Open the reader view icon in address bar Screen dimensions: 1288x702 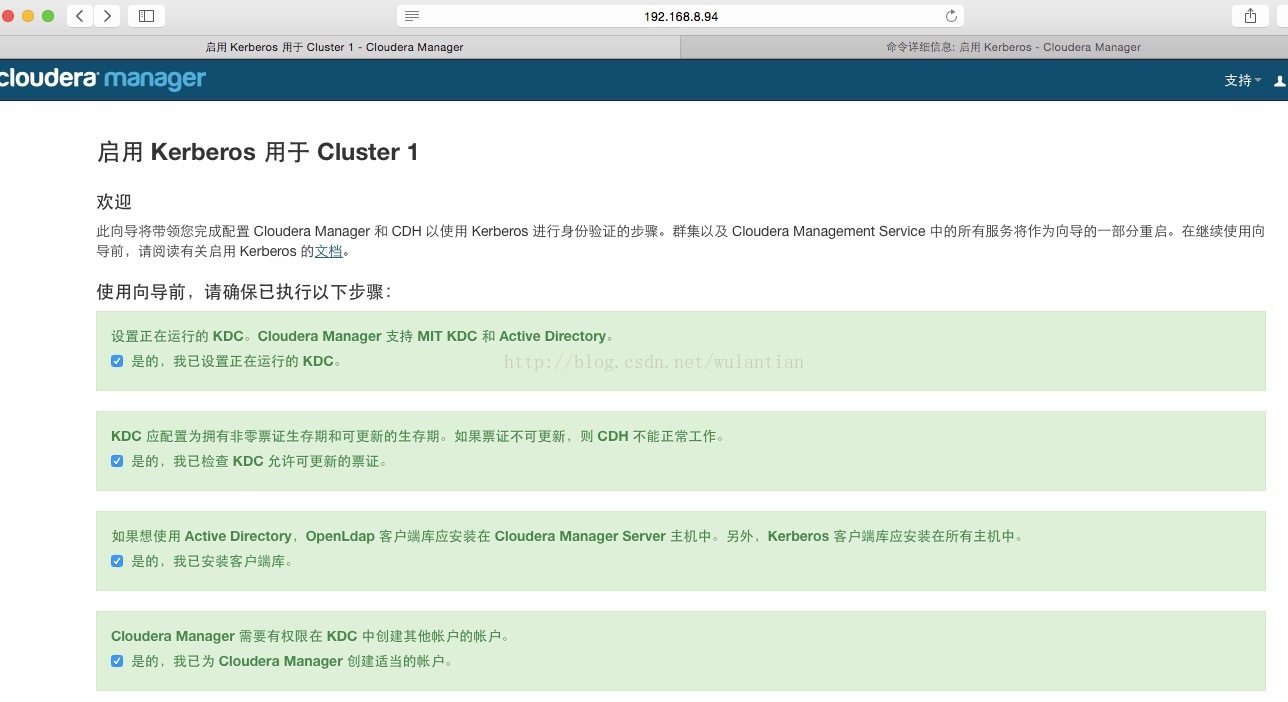[412, 16]
